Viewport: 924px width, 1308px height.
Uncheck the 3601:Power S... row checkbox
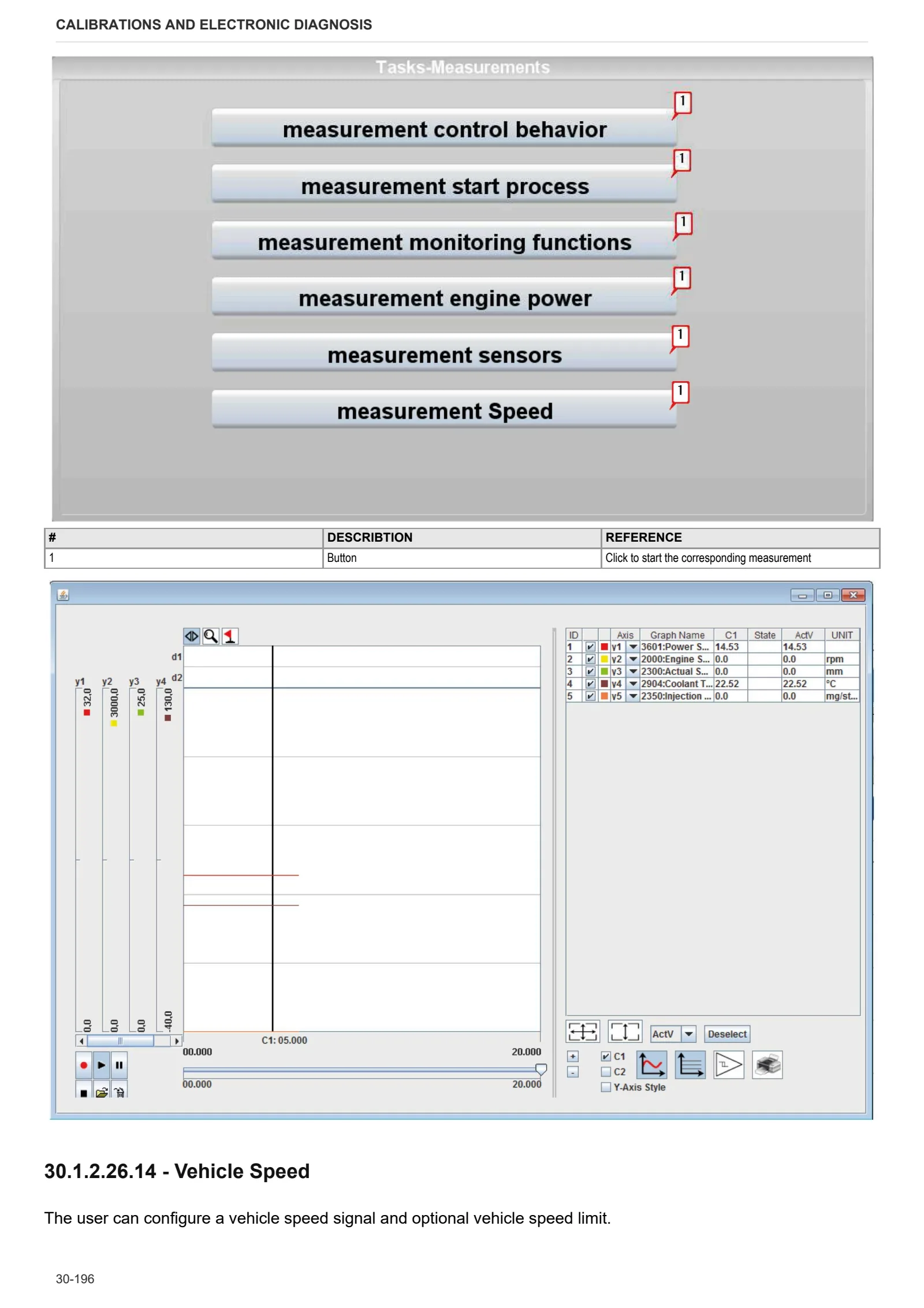pyautogui.click(x=590, y=647)
